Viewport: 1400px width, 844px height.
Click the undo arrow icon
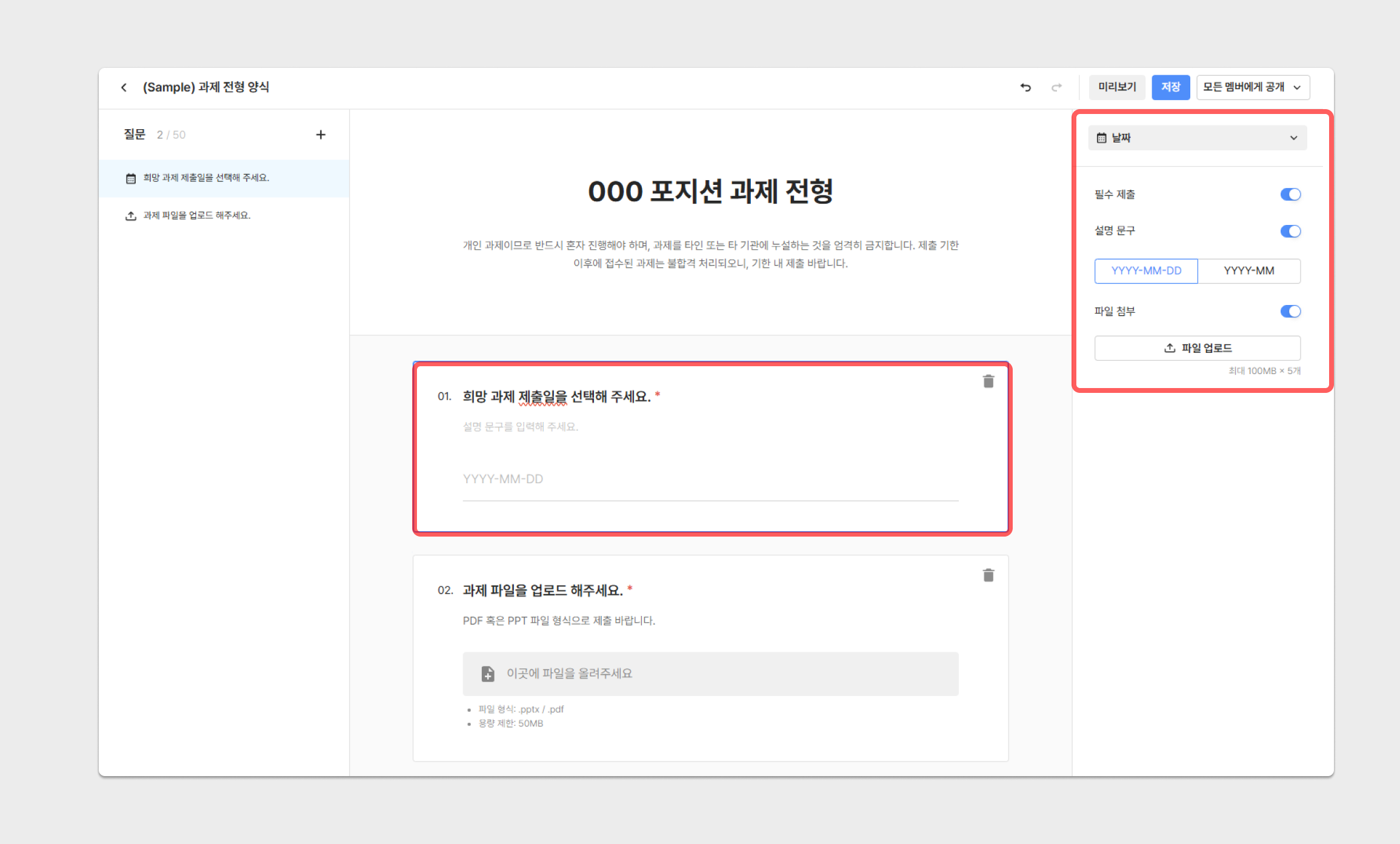[1025, 87]
